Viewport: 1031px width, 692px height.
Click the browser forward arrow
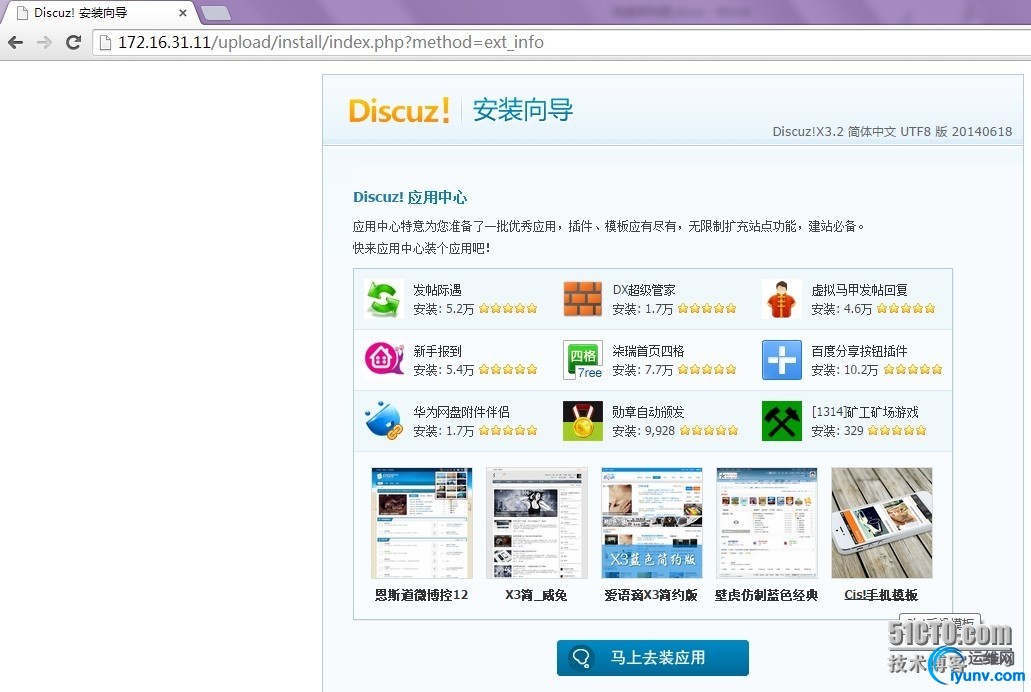pyautogui.click(x=44, y=43)
